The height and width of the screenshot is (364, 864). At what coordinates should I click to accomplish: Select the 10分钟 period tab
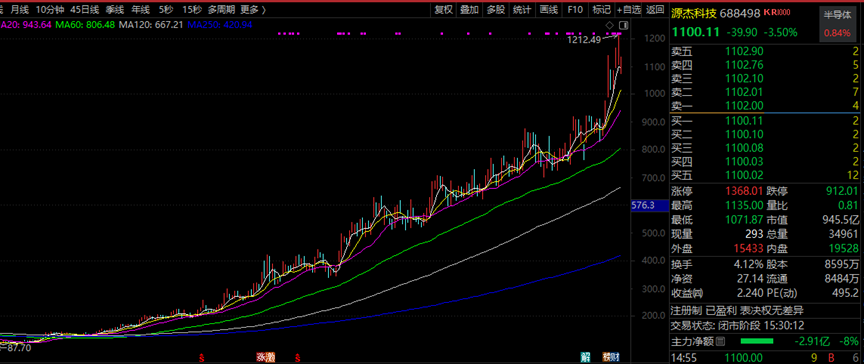(49, 9)
